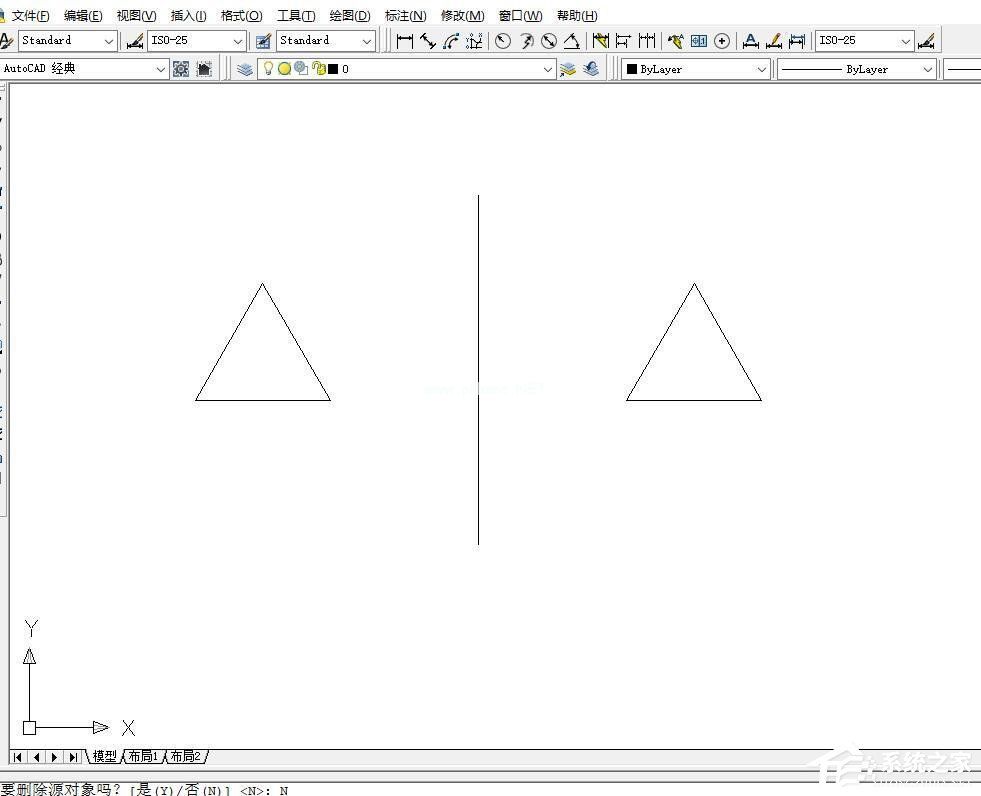The image size is (981, 796).
Task: Expand the ByLayer linetype dropdown
Action: coord(927,69)
